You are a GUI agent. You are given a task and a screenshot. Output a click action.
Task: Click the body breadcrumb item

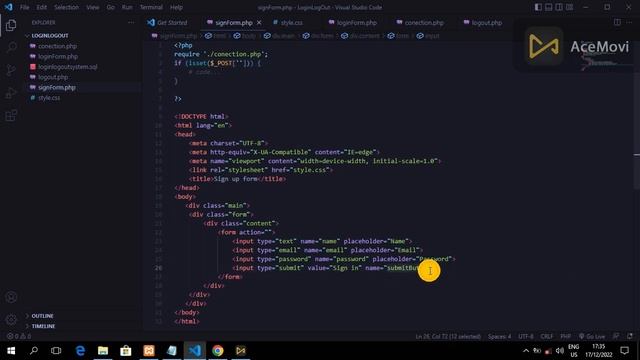click(x=245, y=36)
